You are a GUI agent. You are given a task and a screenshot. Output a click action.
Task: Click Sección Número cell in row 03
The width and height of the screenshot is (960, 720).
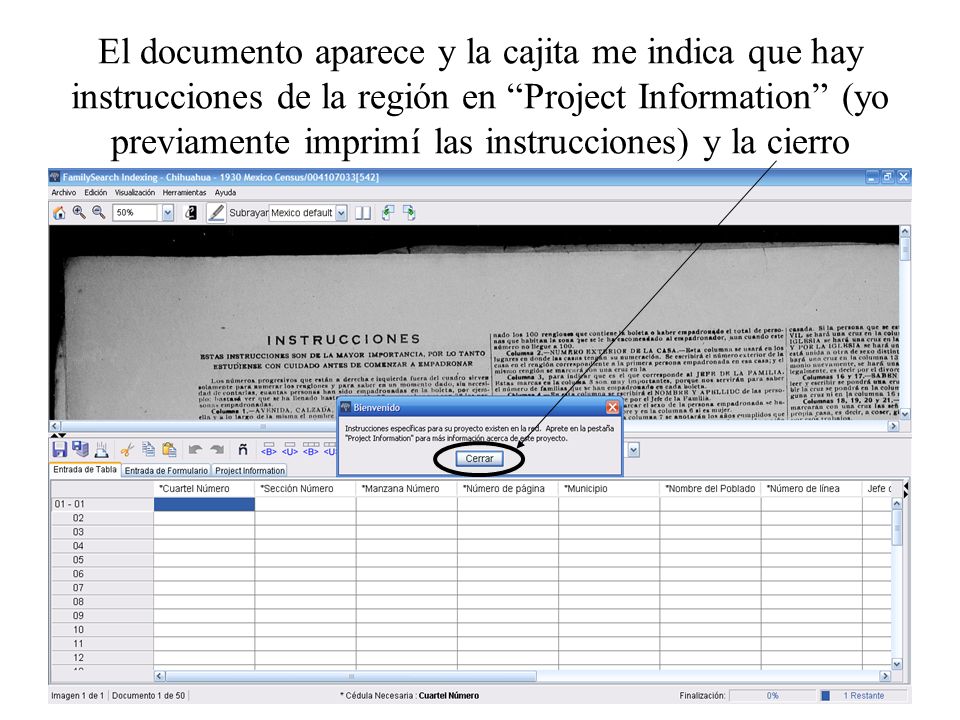[x=306, y=532]
